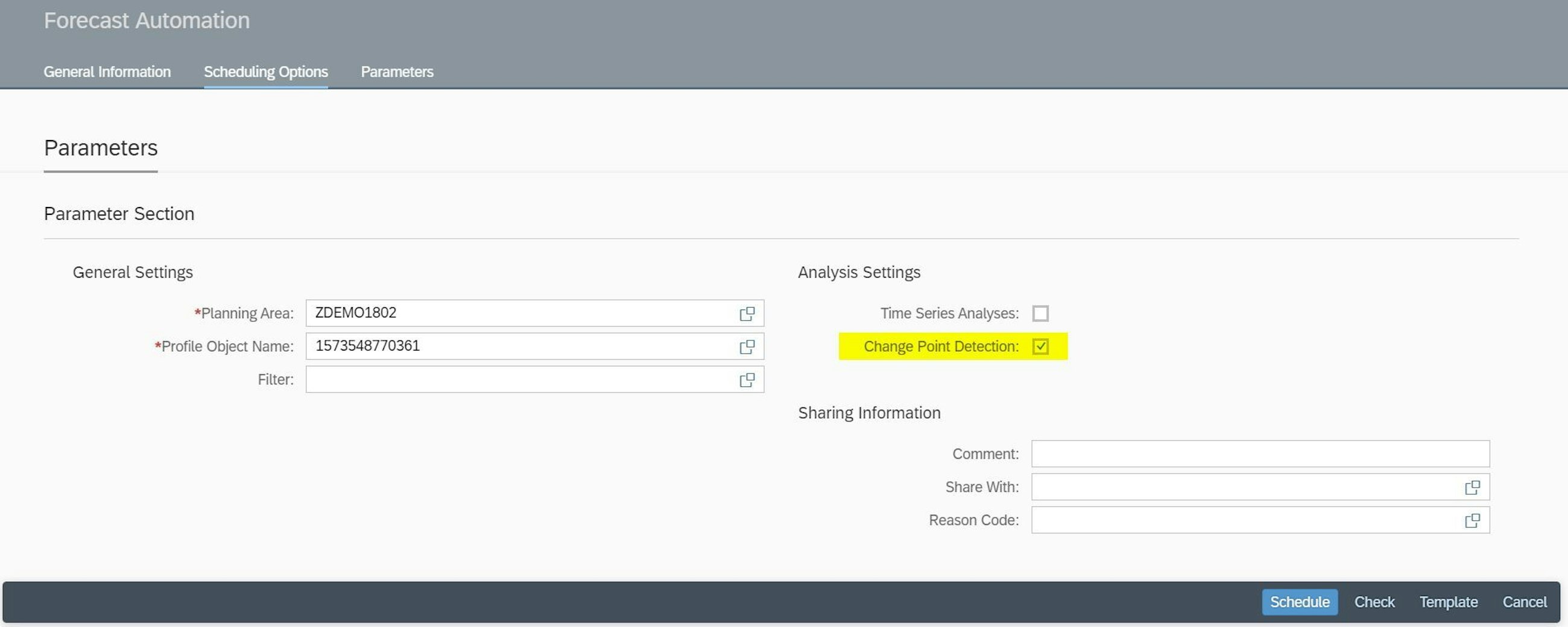
Task: Open value help icon for Reason Code
Action: point(1472,520)
